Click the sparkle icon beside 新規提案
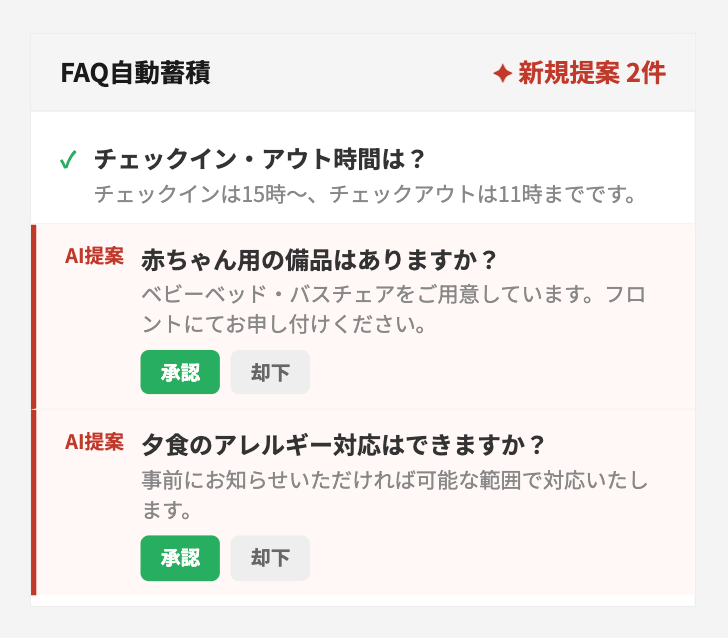Screen dimensions: 728x638 coord(502,73)
